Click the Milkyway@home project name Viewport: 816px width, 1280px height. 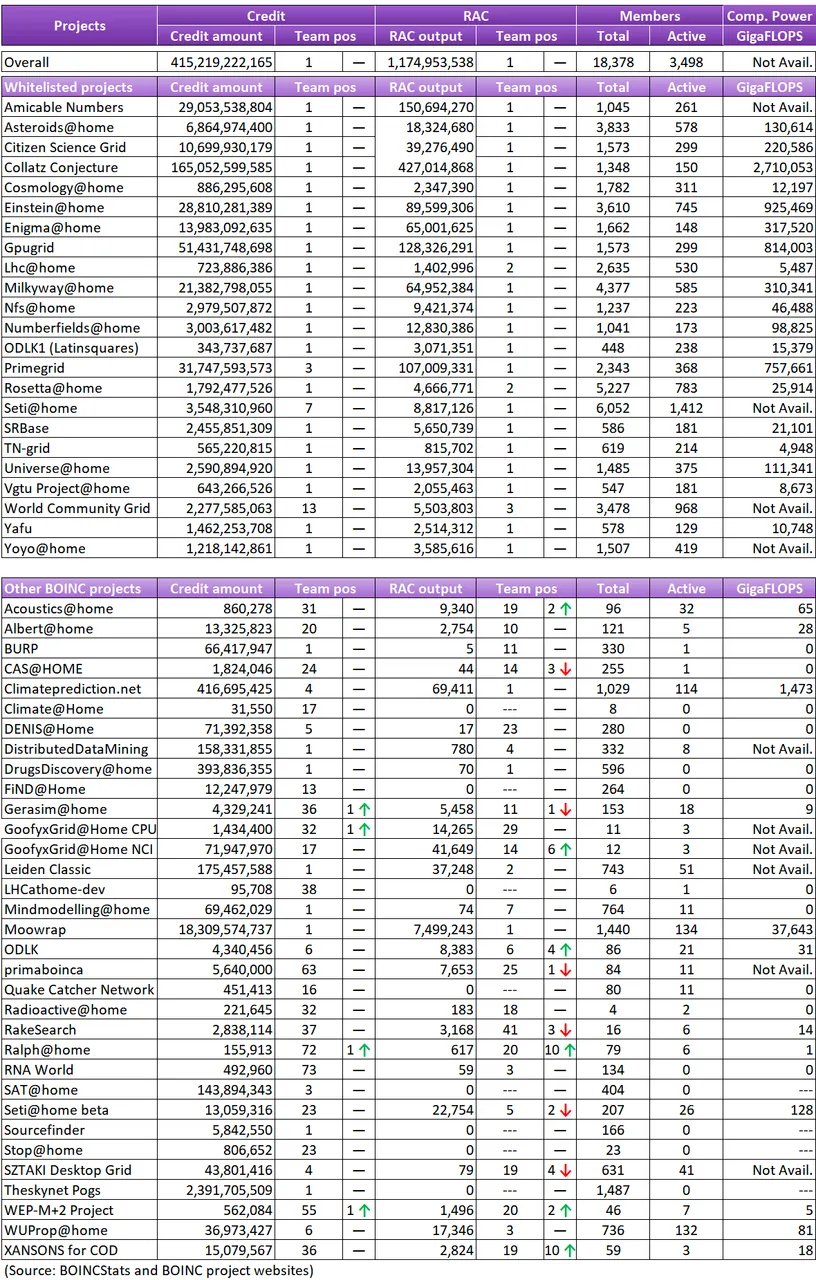coord(58,287)
